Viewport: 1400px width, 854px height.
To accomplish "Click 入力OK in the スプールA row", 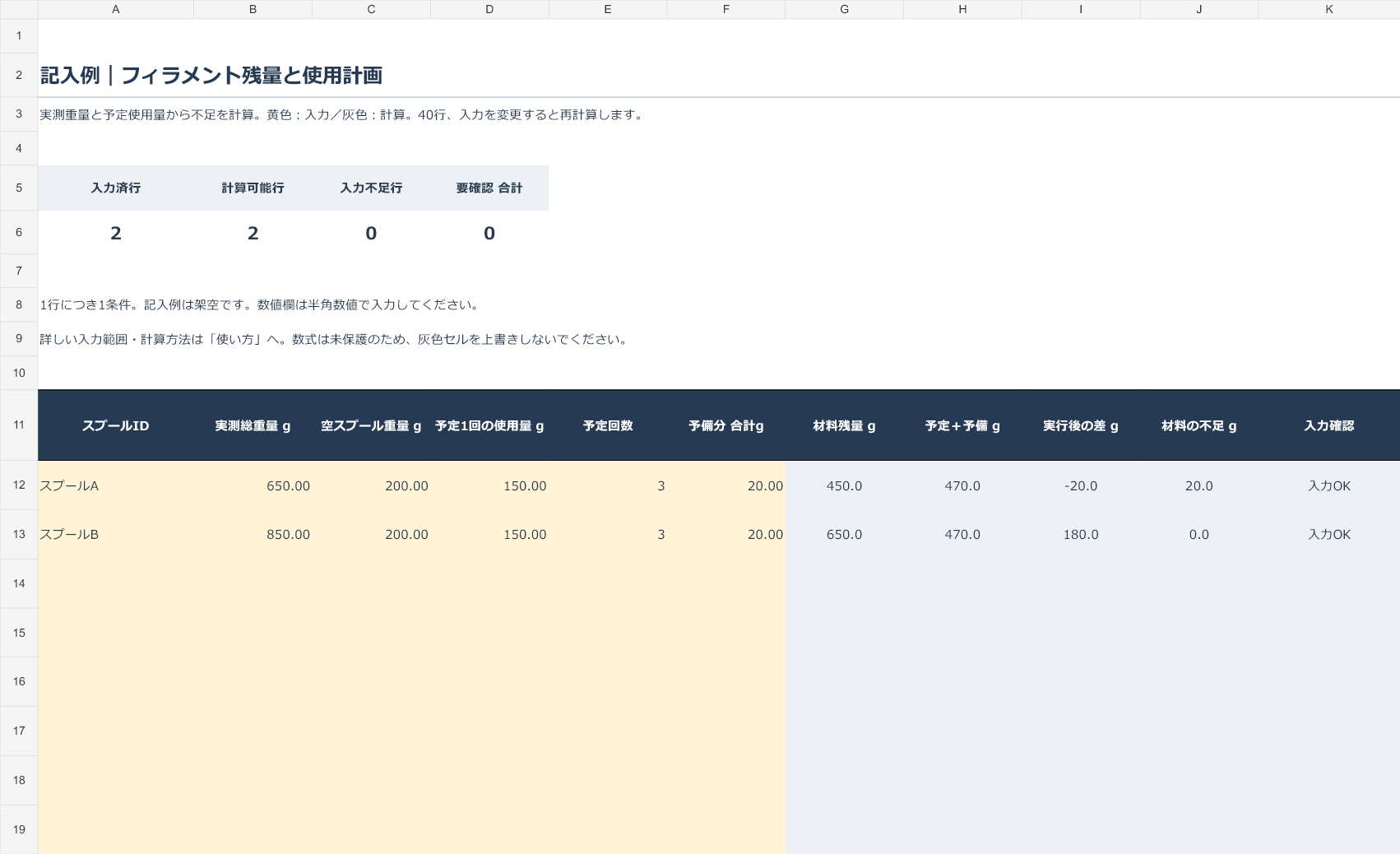I will pyautogui.click(x=1328, y=485).
